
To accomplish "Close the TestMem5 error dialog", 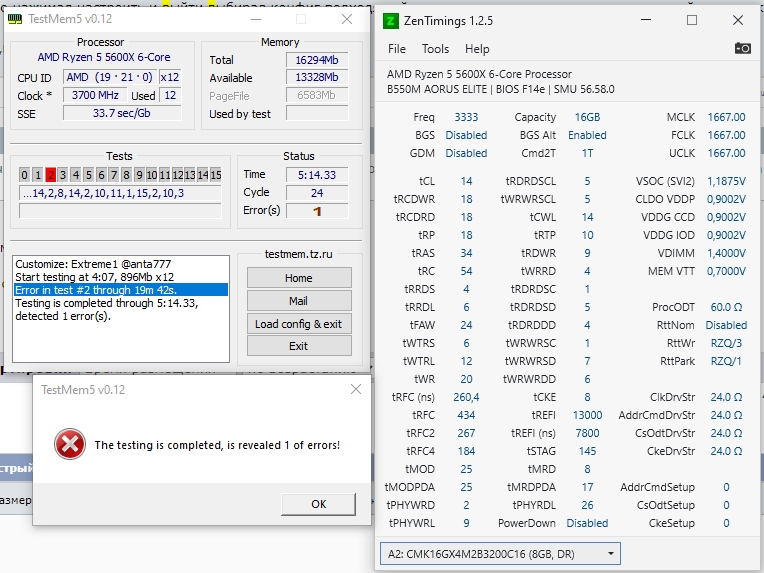I will point(356,389).
